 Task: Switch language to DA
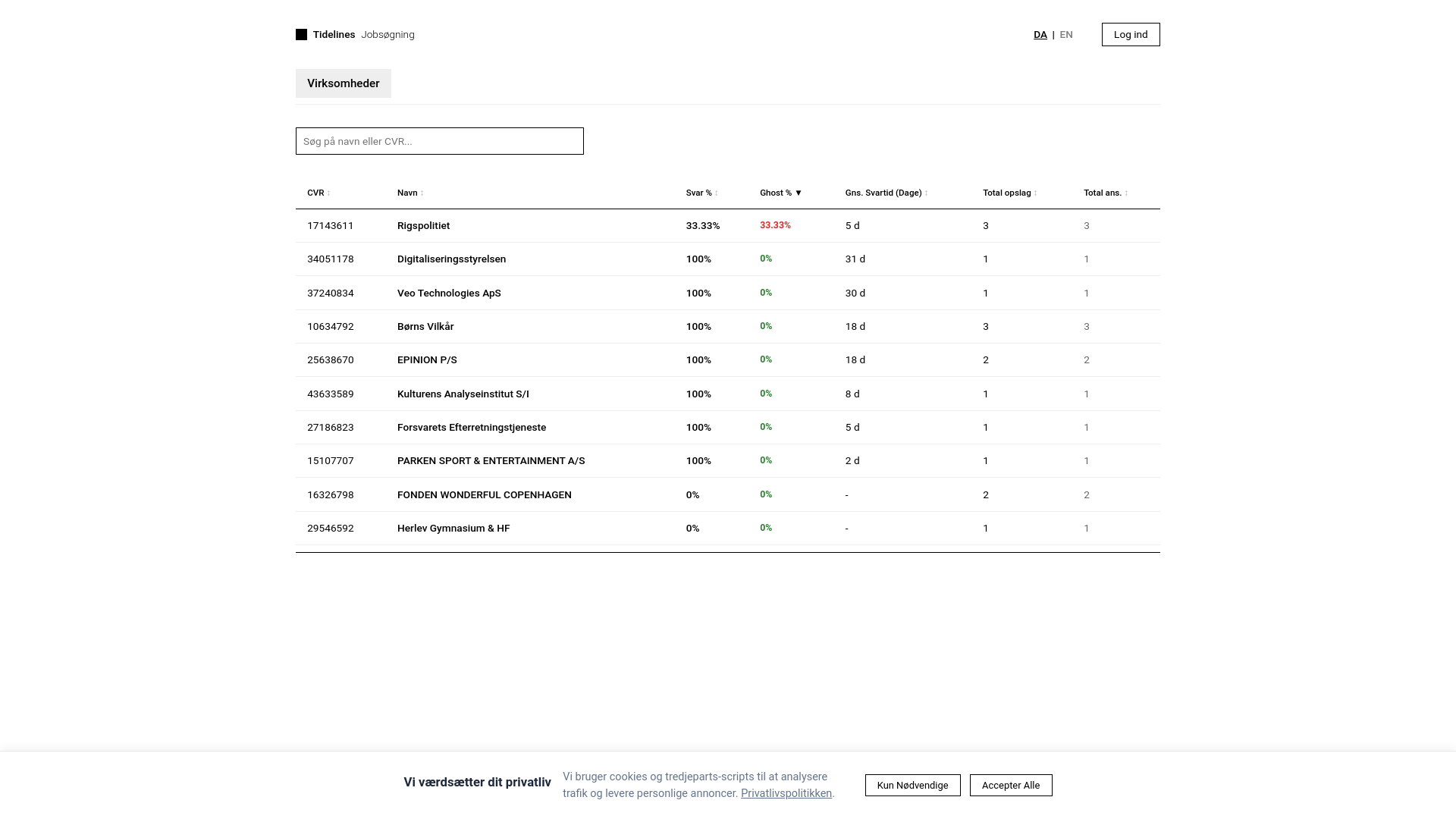click(x=1040, y=35)
